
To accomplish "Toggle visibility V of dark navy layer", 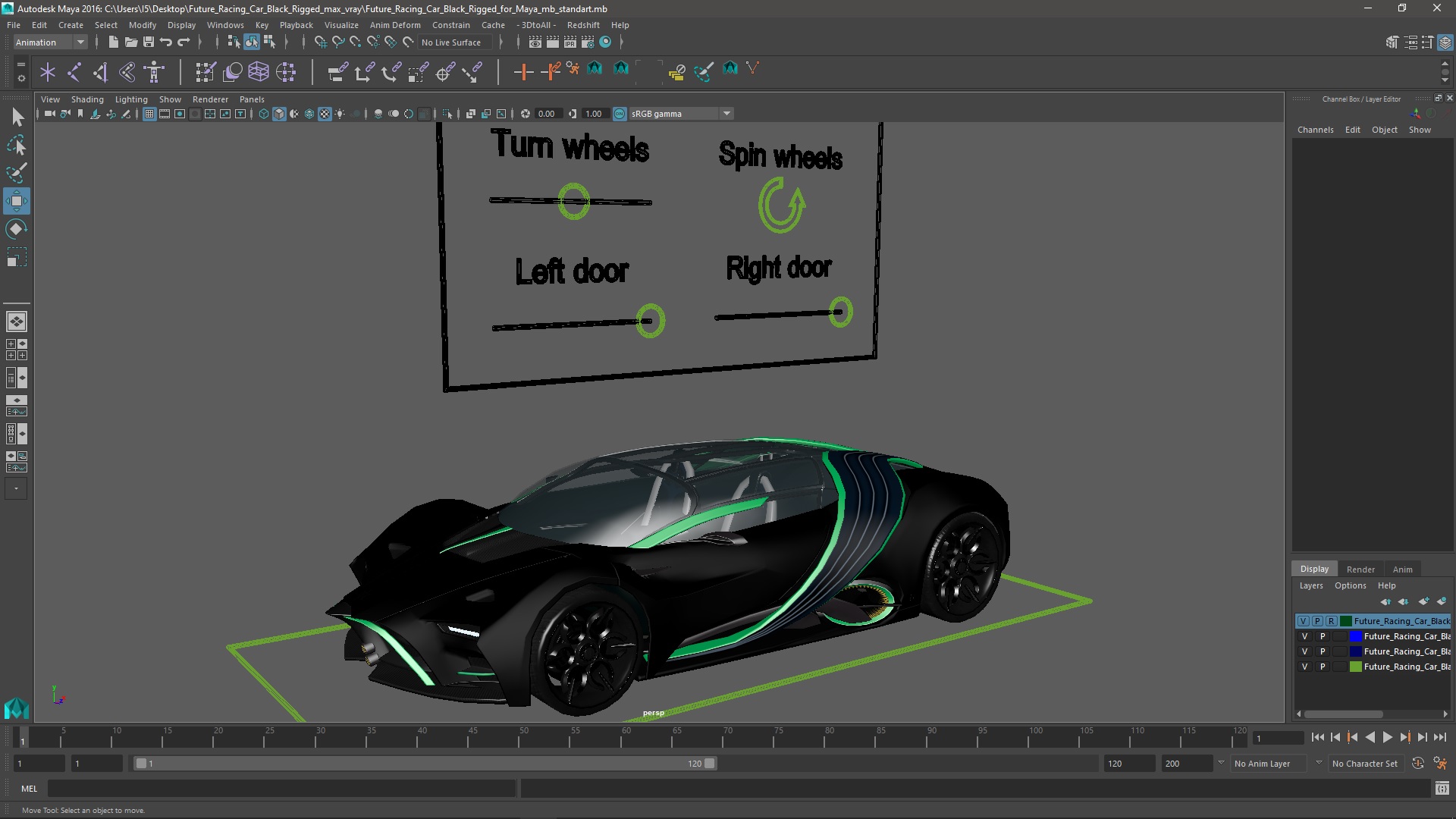I will click(x=1304, y=651).
